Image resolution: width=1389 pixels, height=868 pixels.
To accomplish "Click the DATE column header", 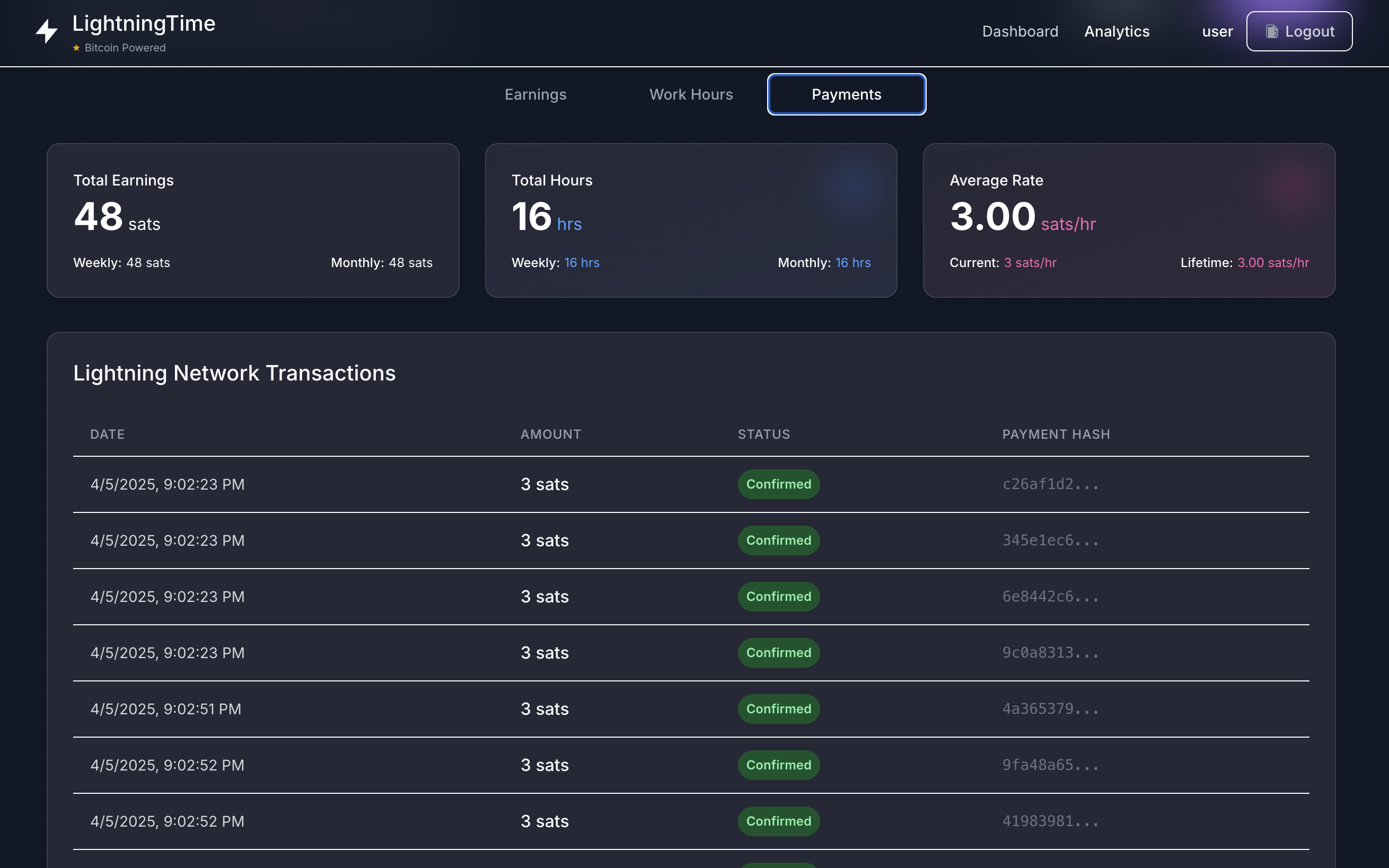I will pos(108,435).
